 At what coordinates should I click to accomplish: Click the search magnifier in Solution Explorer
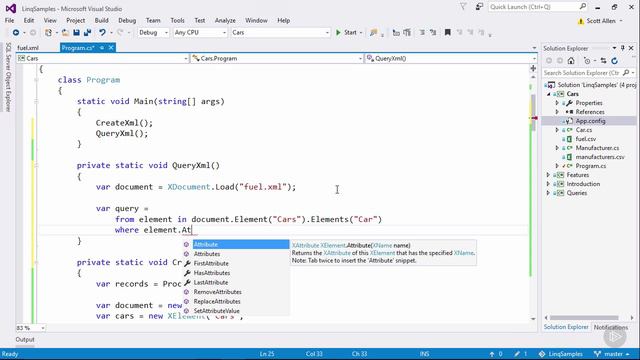[626, 73]
